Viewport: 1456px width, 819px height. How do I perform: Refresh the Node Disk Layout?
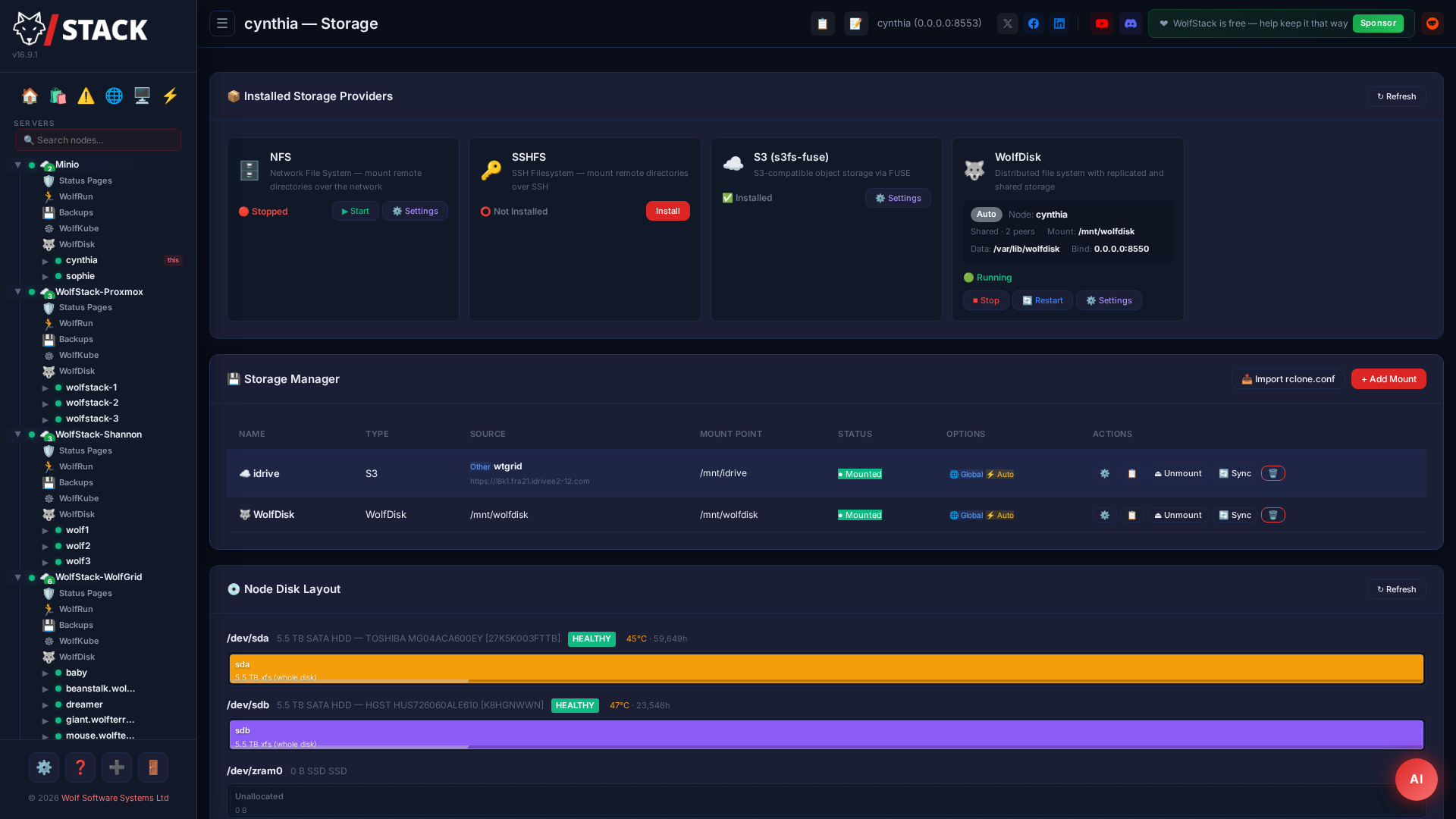[1397, 589]
